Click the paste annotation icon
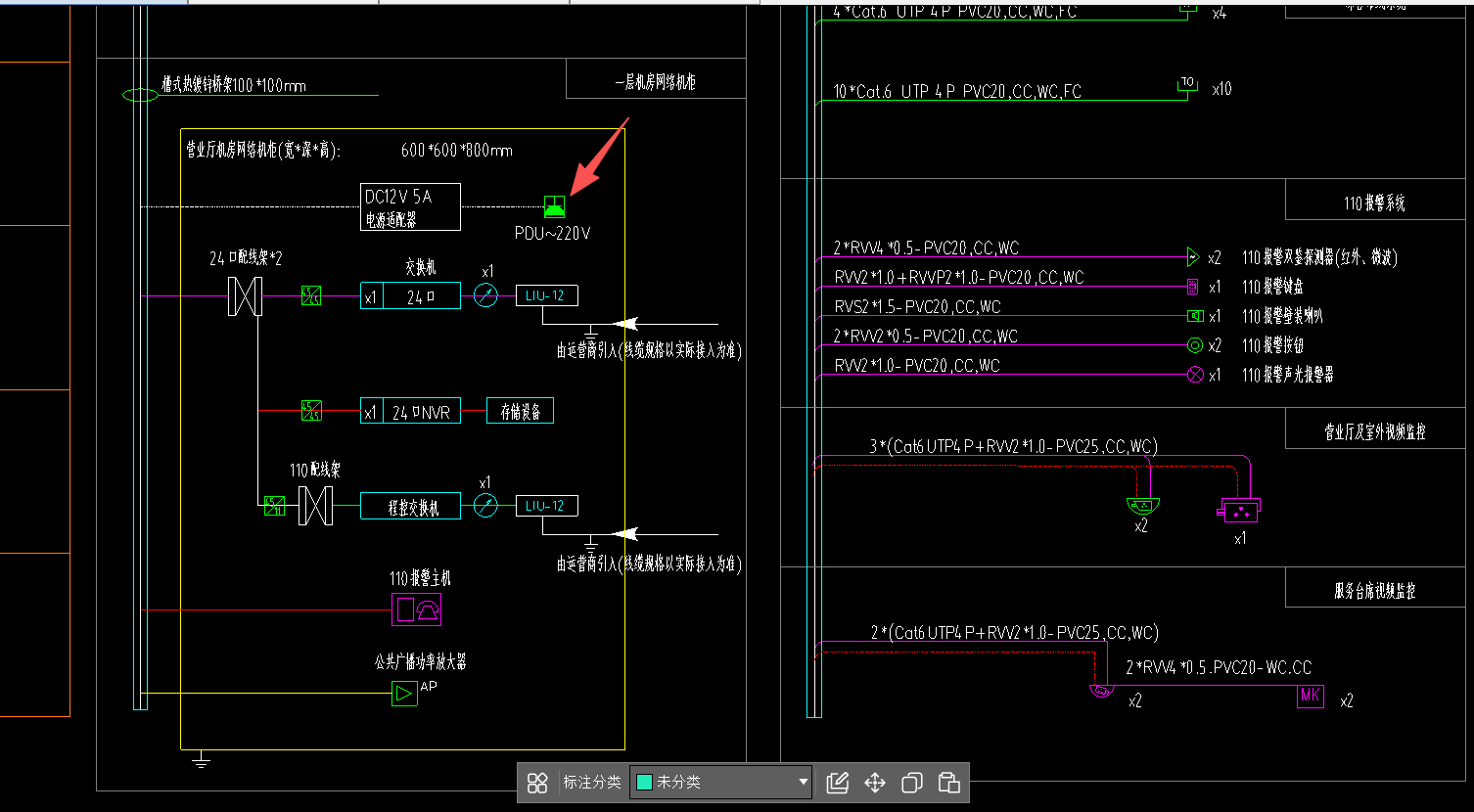This screenshot has width=1474, height=812. [948, 783]
